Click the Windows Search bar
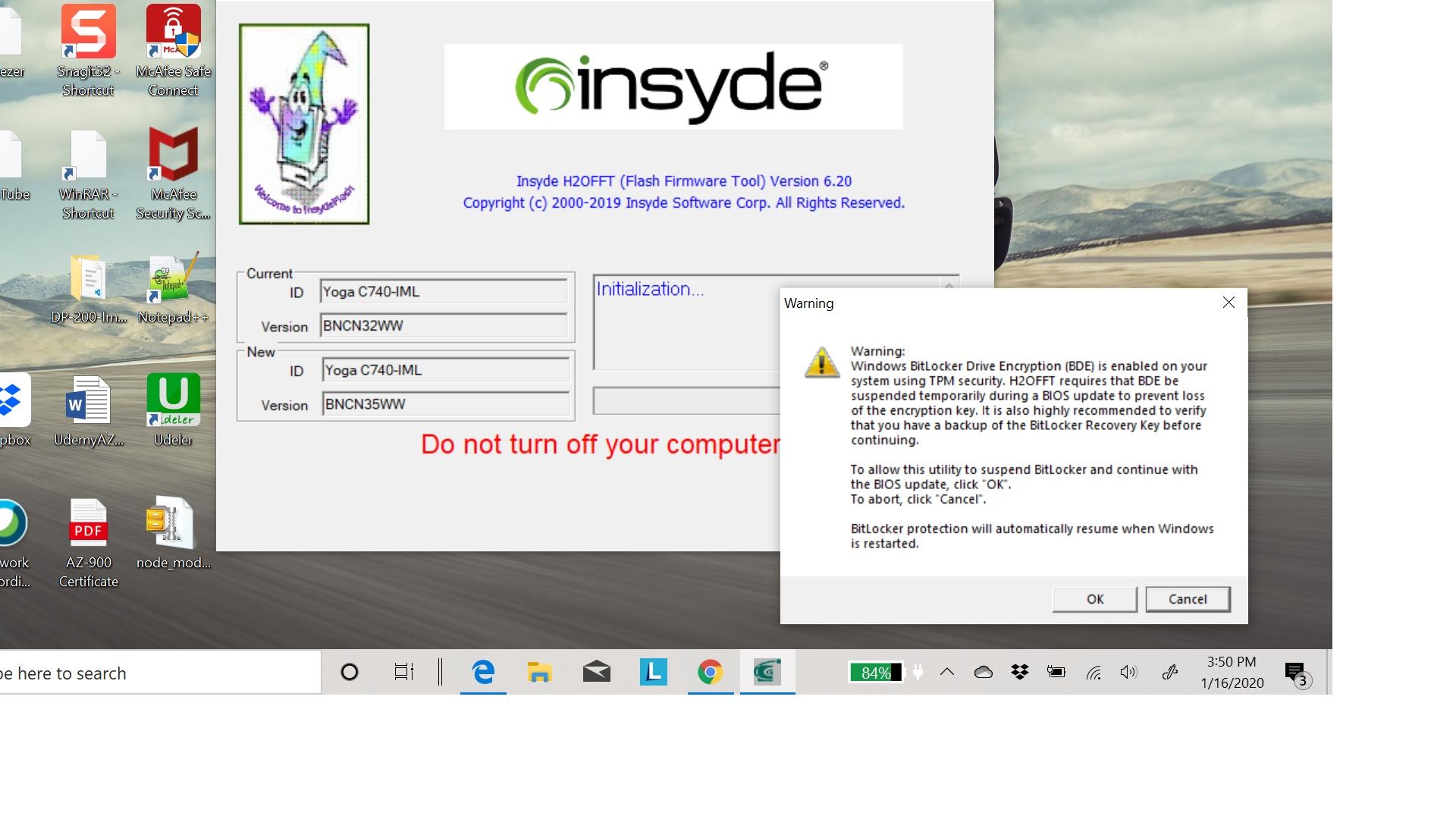 point(160,672)
